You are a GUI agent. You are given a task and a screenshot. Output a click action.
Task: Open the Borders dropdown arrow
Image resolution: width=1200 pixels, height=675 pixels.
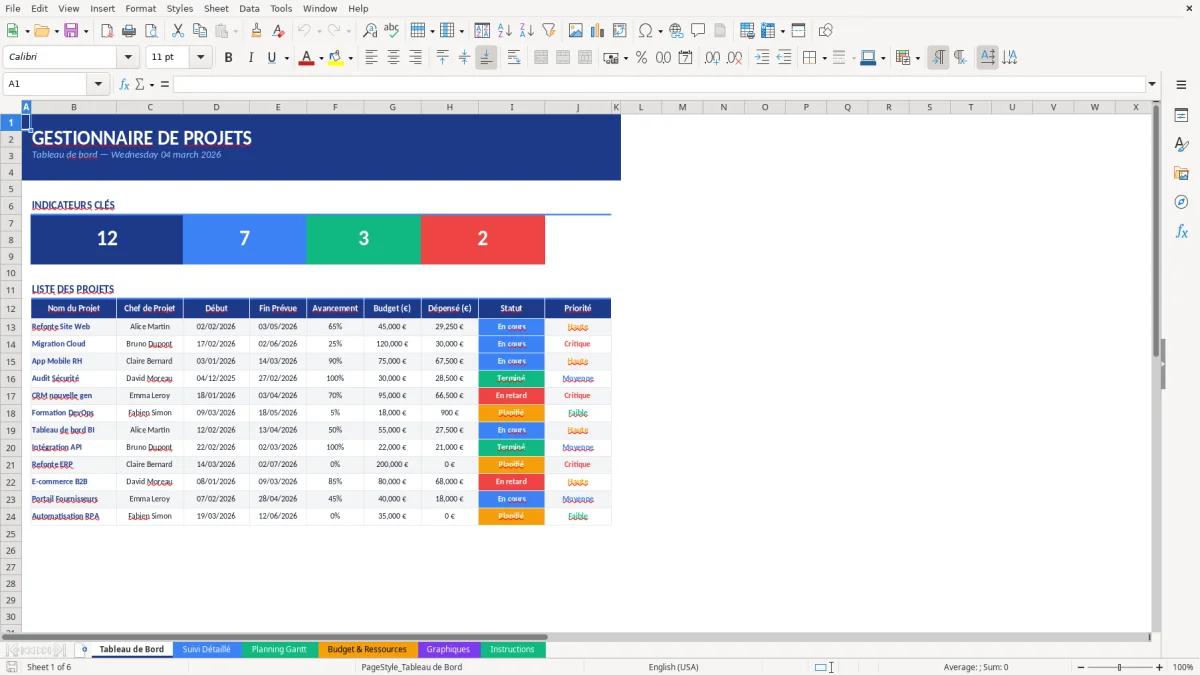coord(824,58)
